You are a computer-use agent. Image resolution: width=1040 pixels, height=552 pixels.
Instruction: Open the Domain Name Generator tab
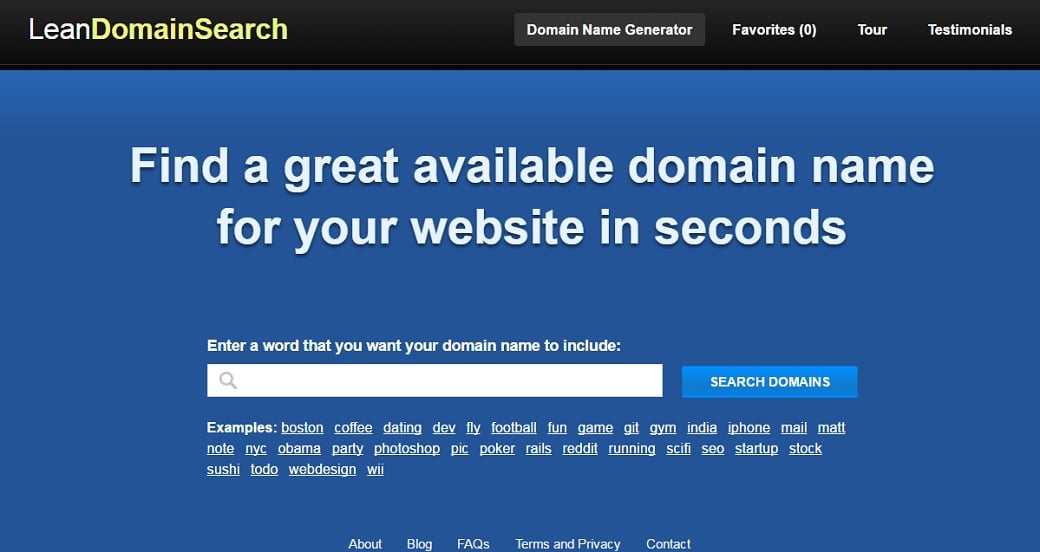click(609, 30)
